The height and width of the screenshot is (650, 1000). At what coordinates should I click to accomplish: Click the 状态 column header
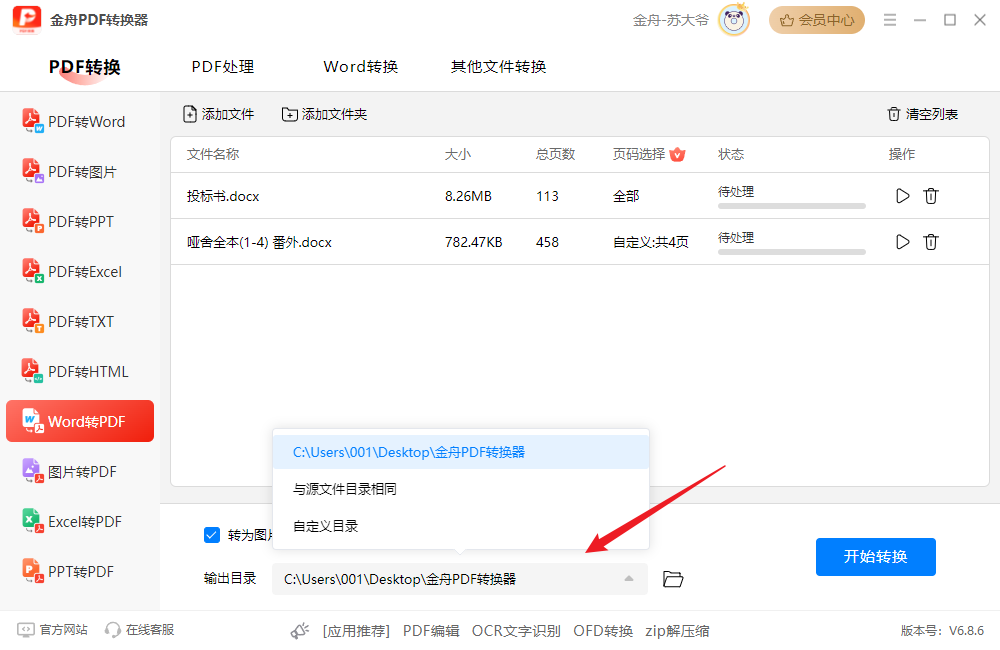click(731, 154)
